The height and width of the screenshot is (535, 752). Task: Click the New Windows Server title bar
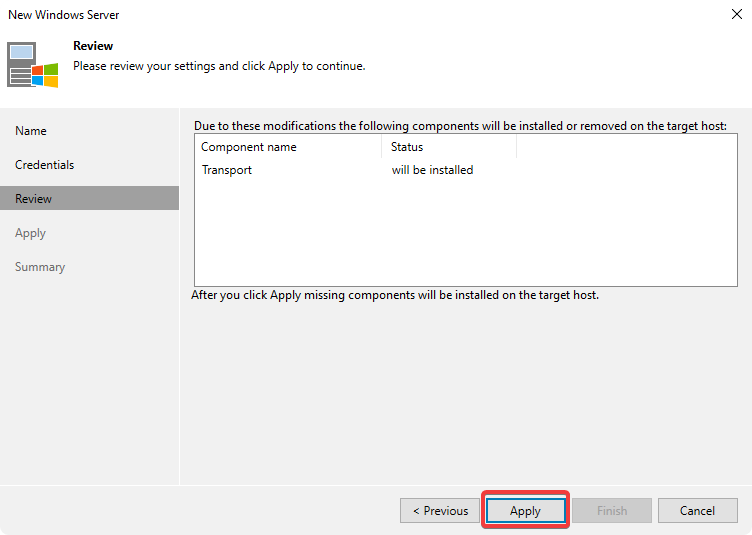coord(300,15)
